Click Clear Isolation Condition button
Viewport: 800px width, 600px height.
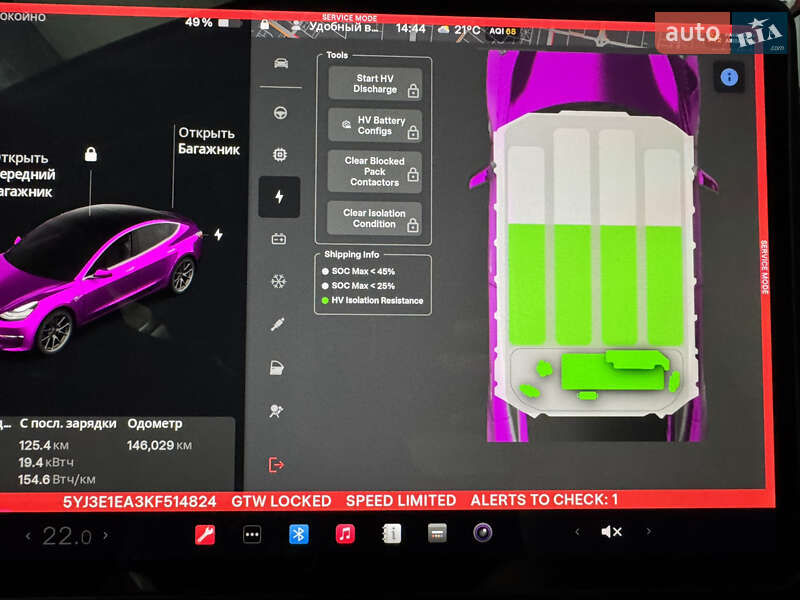(374, 218)
